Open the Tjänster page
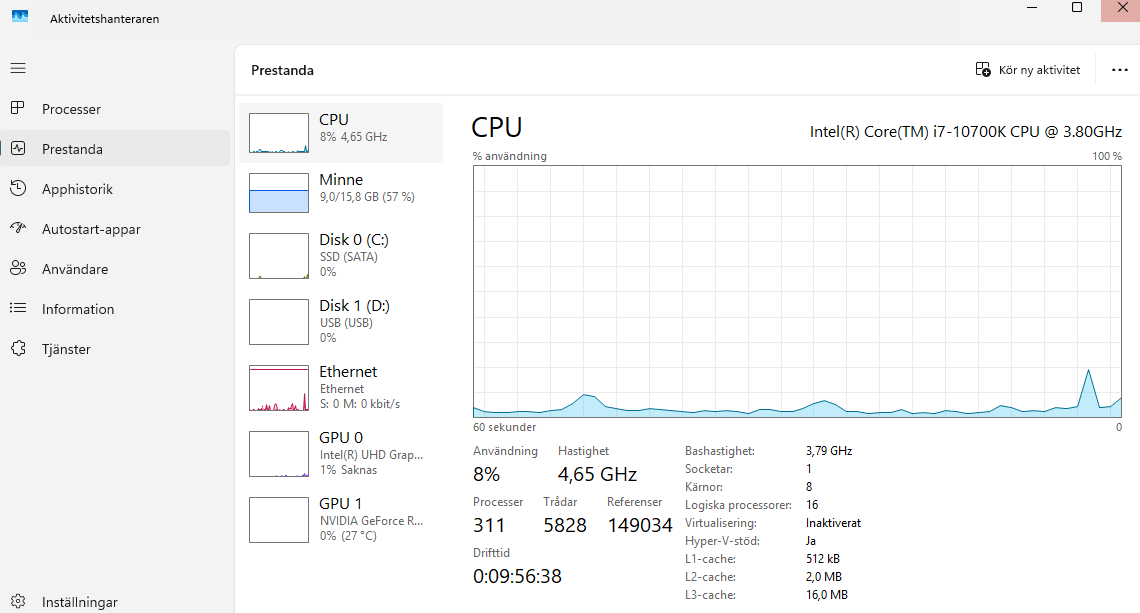This screenshot has width=1140, height=613. click(115, 349)
